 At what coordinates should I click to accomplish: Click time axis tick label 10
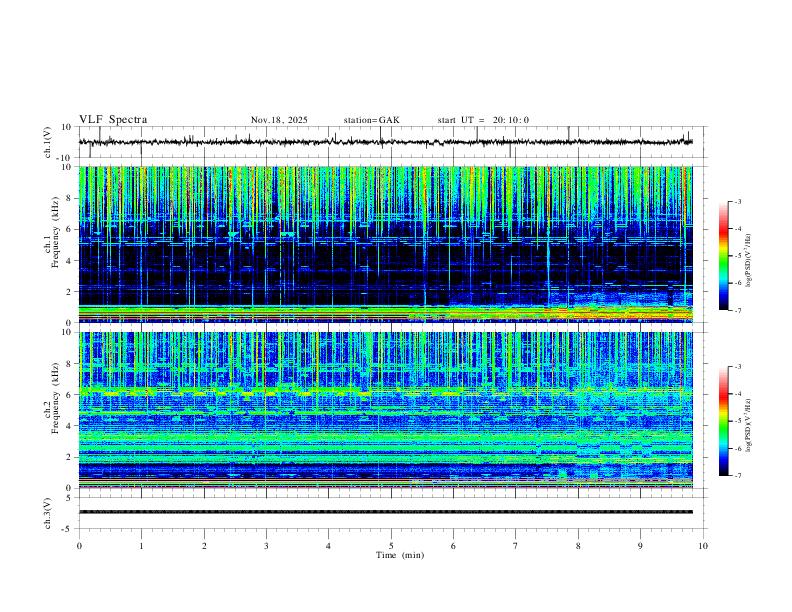703,546
